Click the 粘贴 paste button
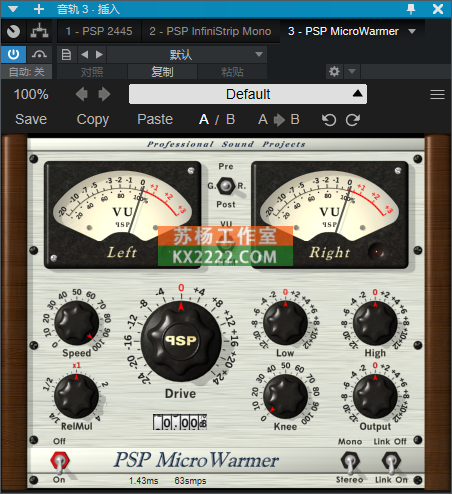The width and height of the screenshot is (452, 494). (232, 72)
